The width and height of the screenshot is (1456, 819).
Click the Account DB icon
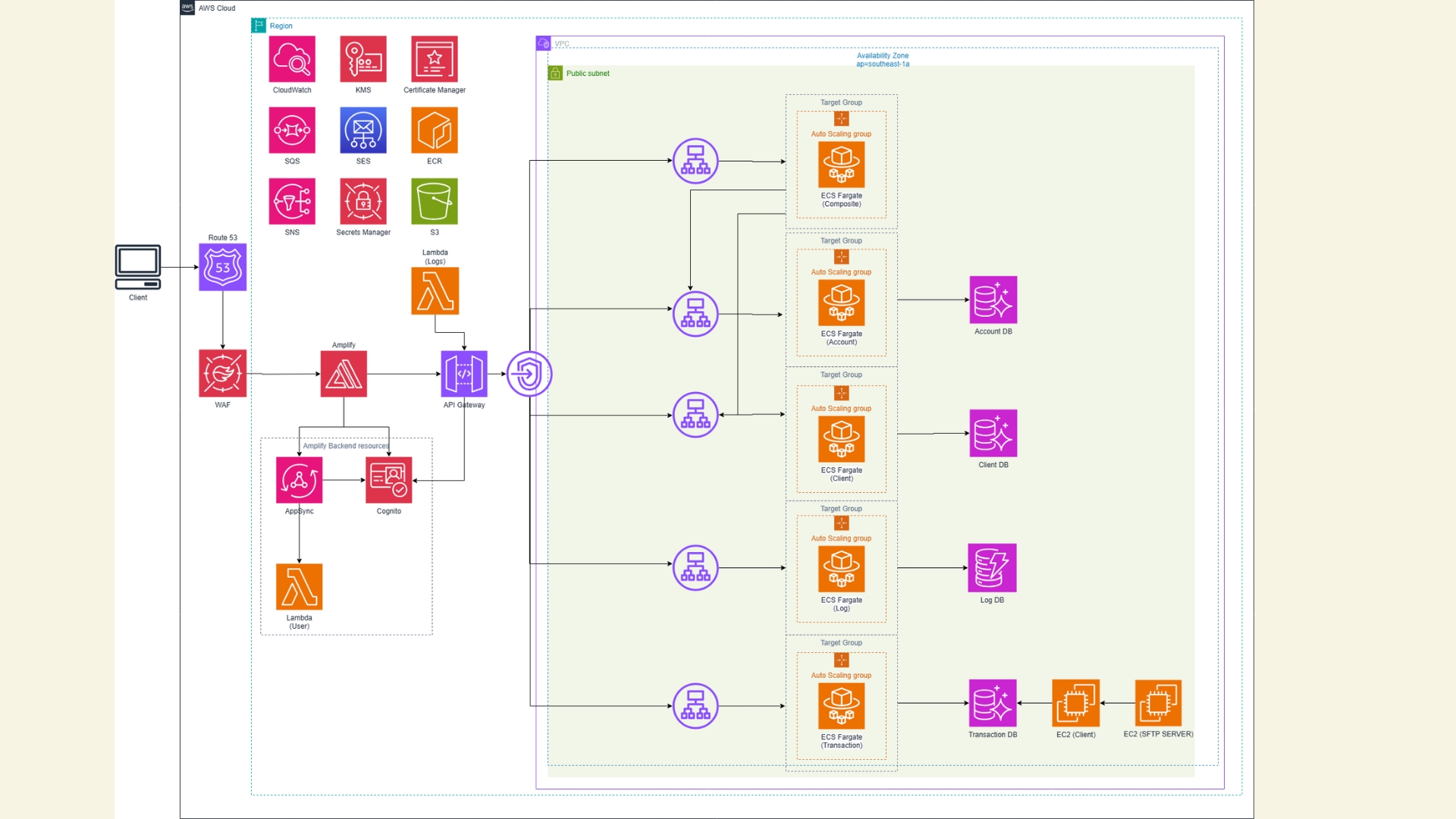(993, 300)
